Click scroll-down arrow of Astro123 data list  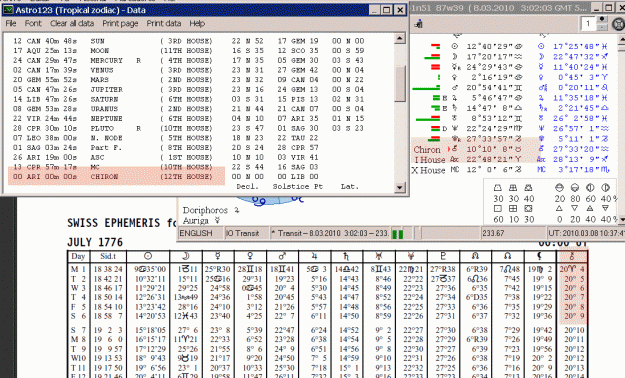(400, 187)
